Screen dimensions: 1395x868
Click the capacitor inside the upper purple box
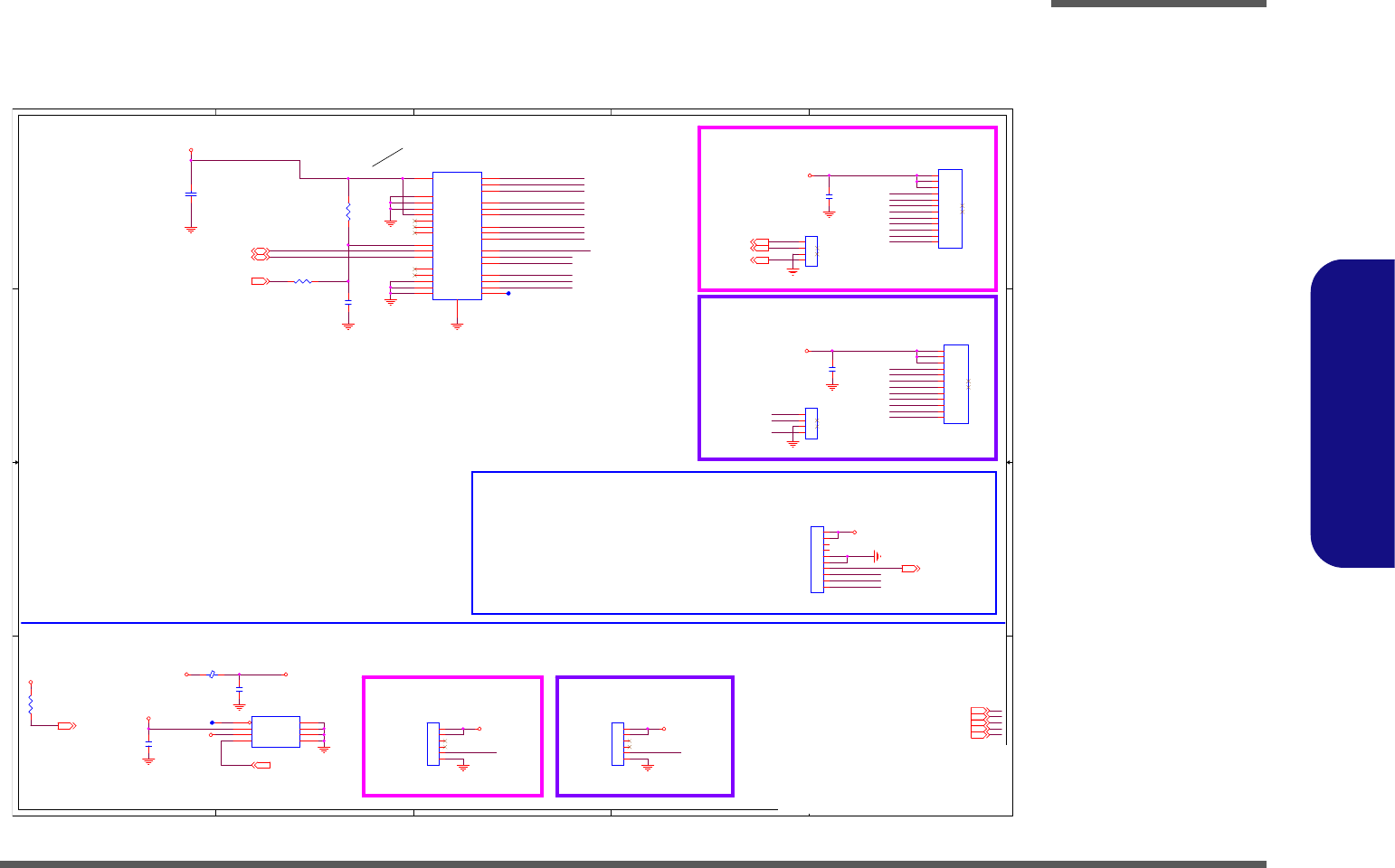[832, 369]
